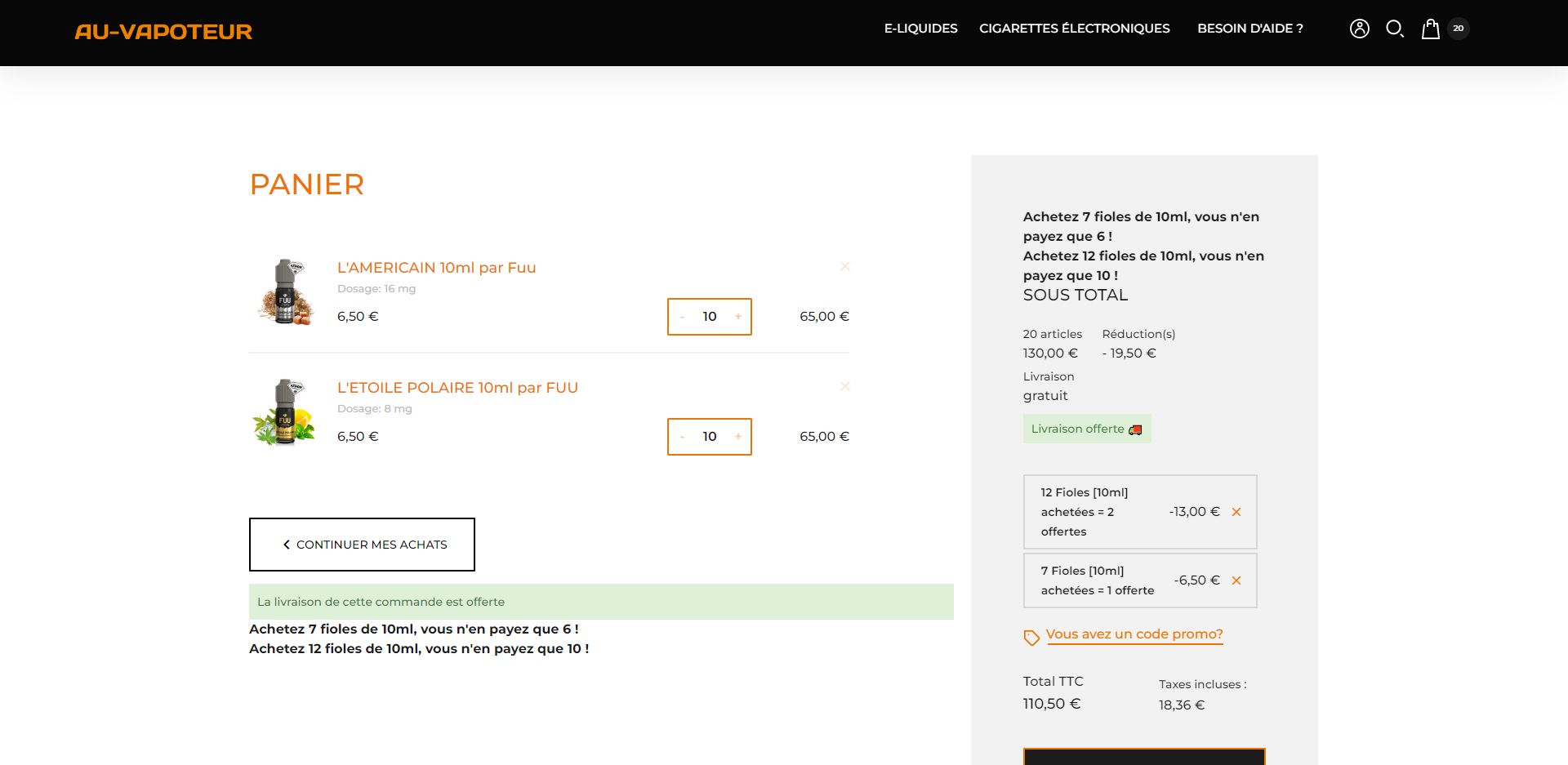Screen dimensions: 1568x765
Task: Click the quantity field for L'AMERICAIN
Action: [710, 317]
